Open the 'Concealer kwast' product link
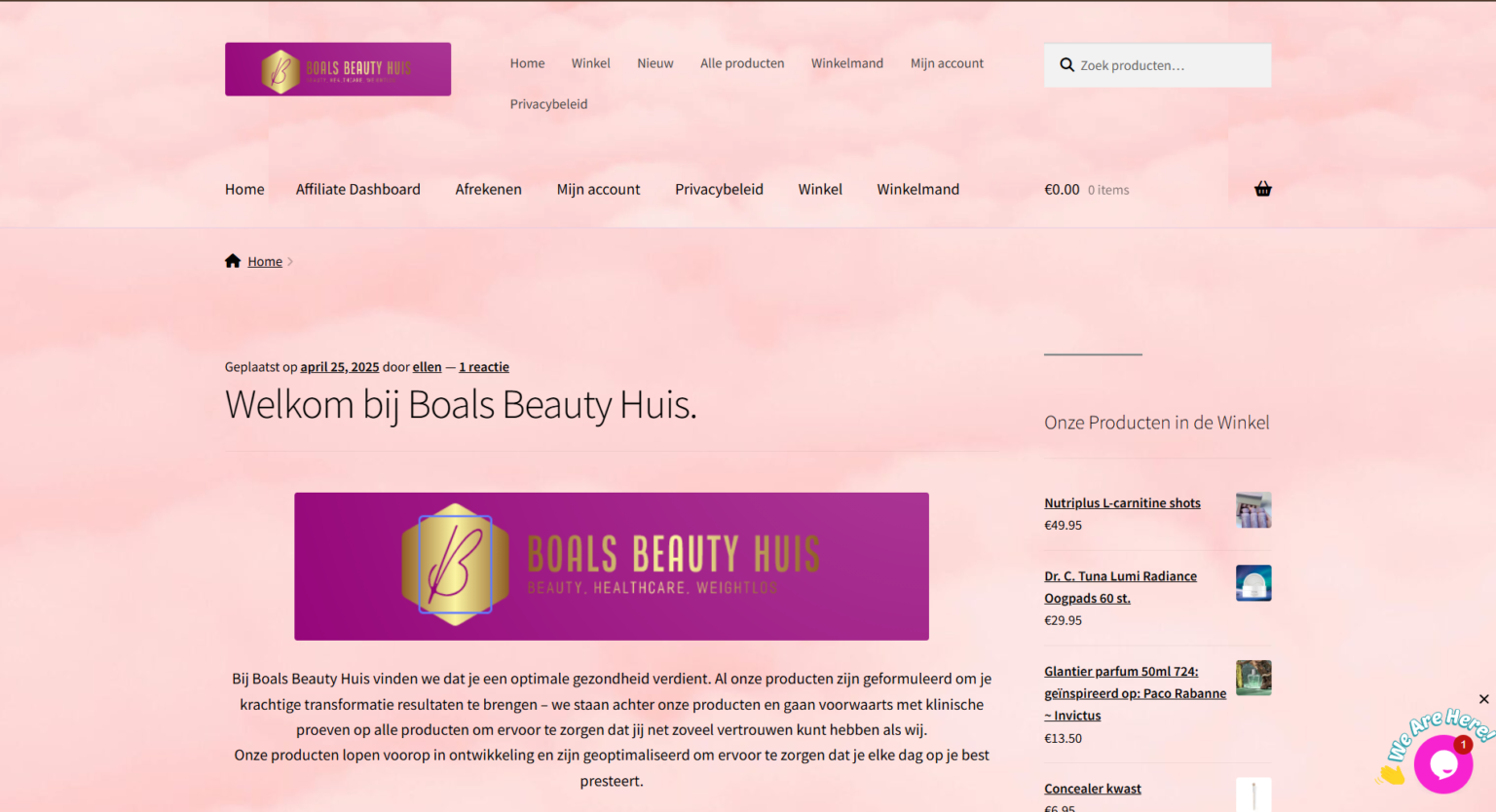Screen dimensions: 1496x812 1092,789
